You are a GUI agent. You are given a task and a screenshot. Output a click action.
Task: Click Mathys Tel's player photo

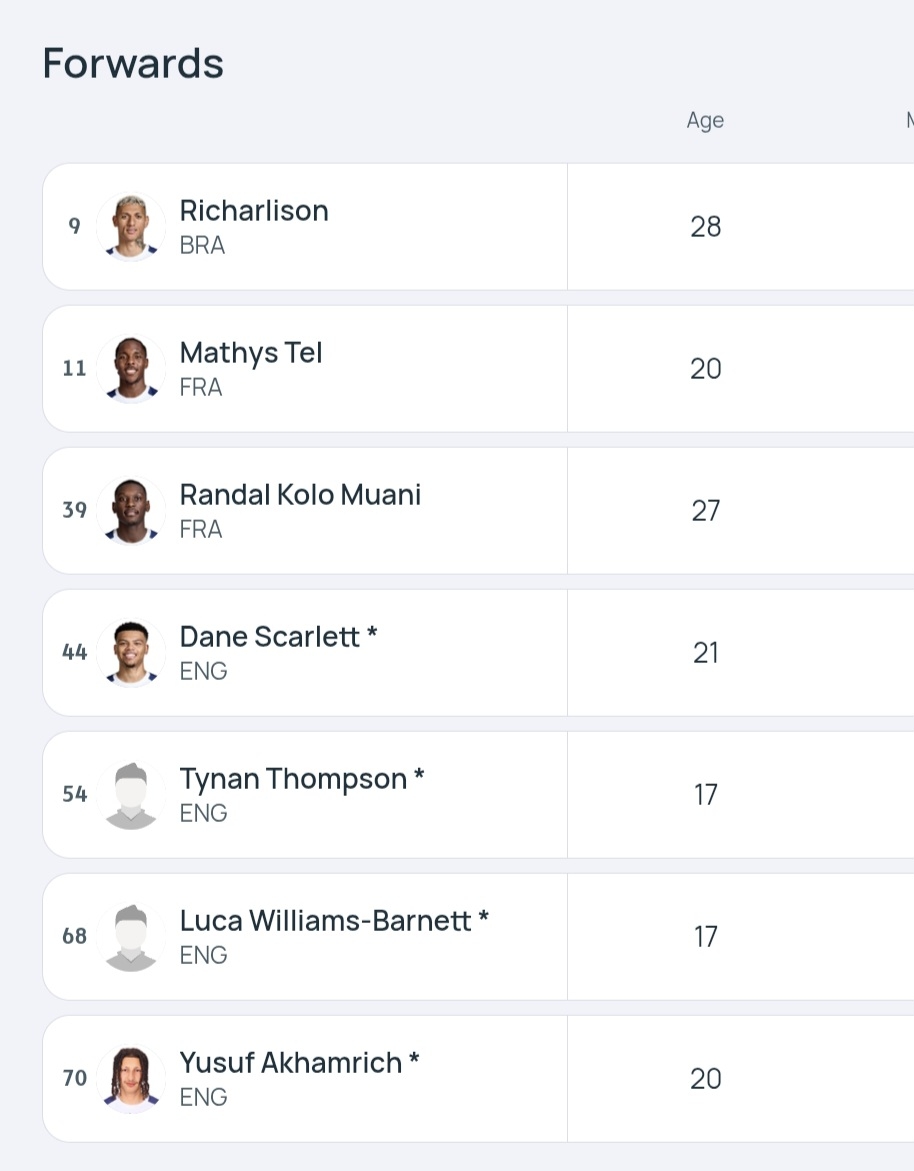pos(131,369)
